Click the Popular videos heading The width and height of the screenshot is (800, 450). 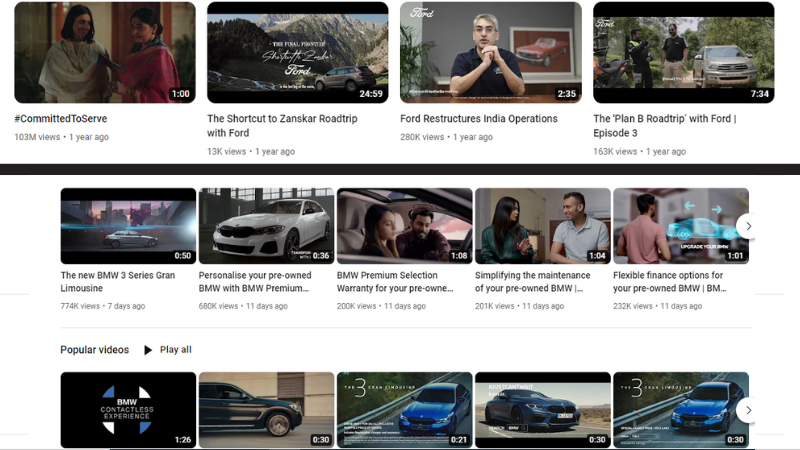[x=94, y=349]
